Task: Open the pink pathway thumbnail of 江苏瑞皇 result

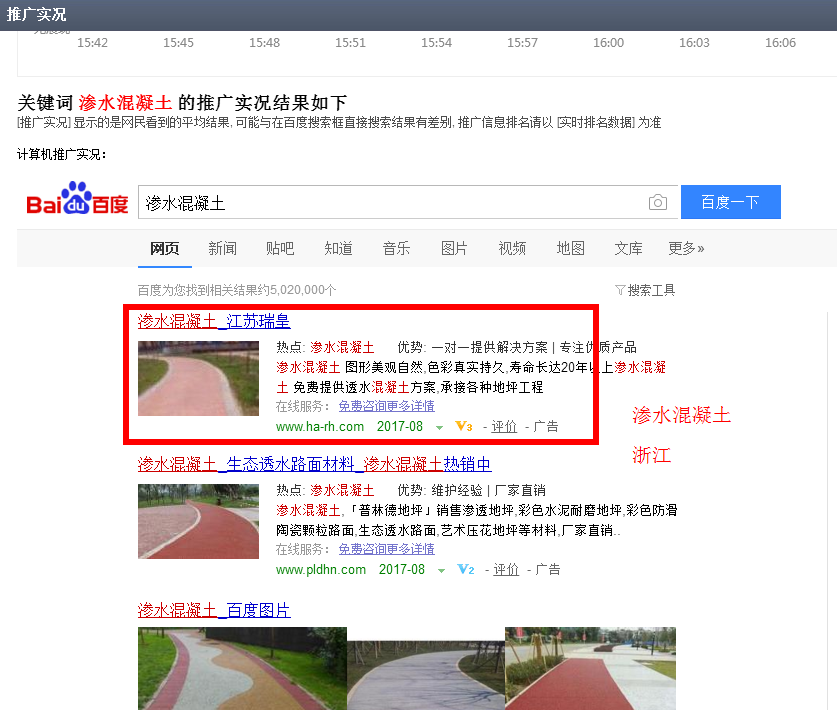Action: click(198, 378)
